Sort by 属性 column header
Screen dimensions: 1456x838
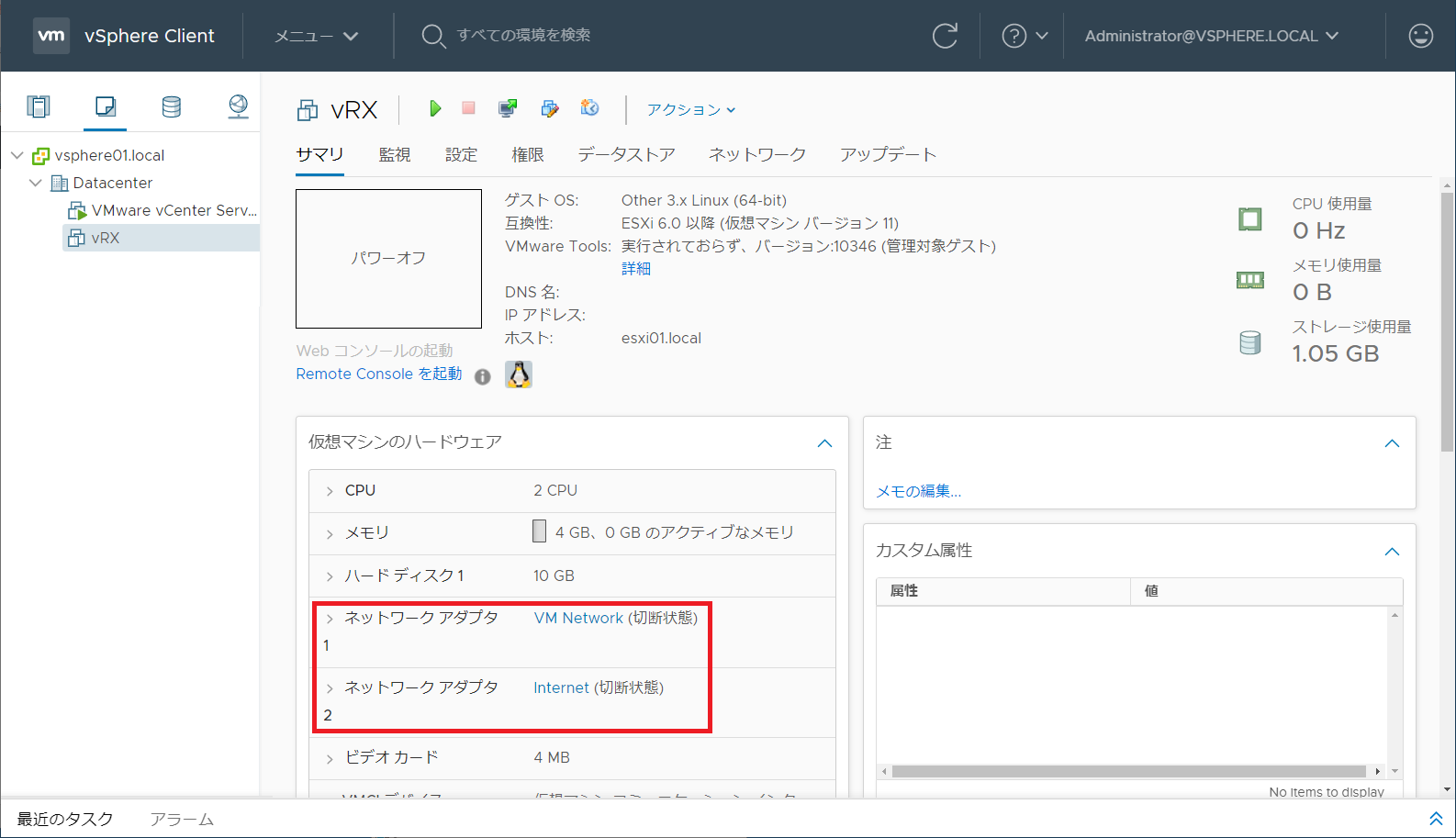coord(1002,591)
